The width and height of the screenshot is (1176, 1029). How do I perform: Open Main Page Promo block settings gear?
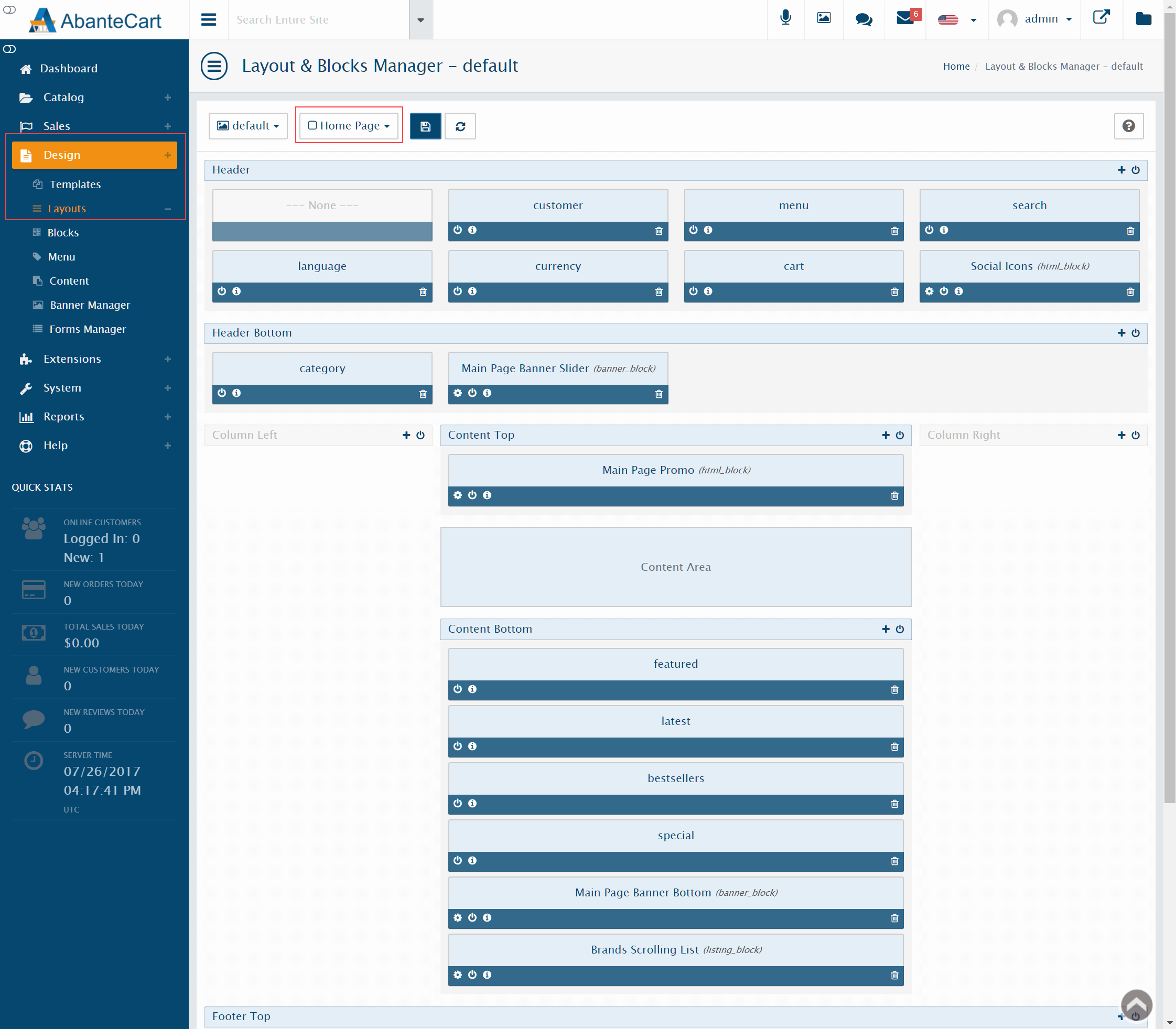point(458,495)
